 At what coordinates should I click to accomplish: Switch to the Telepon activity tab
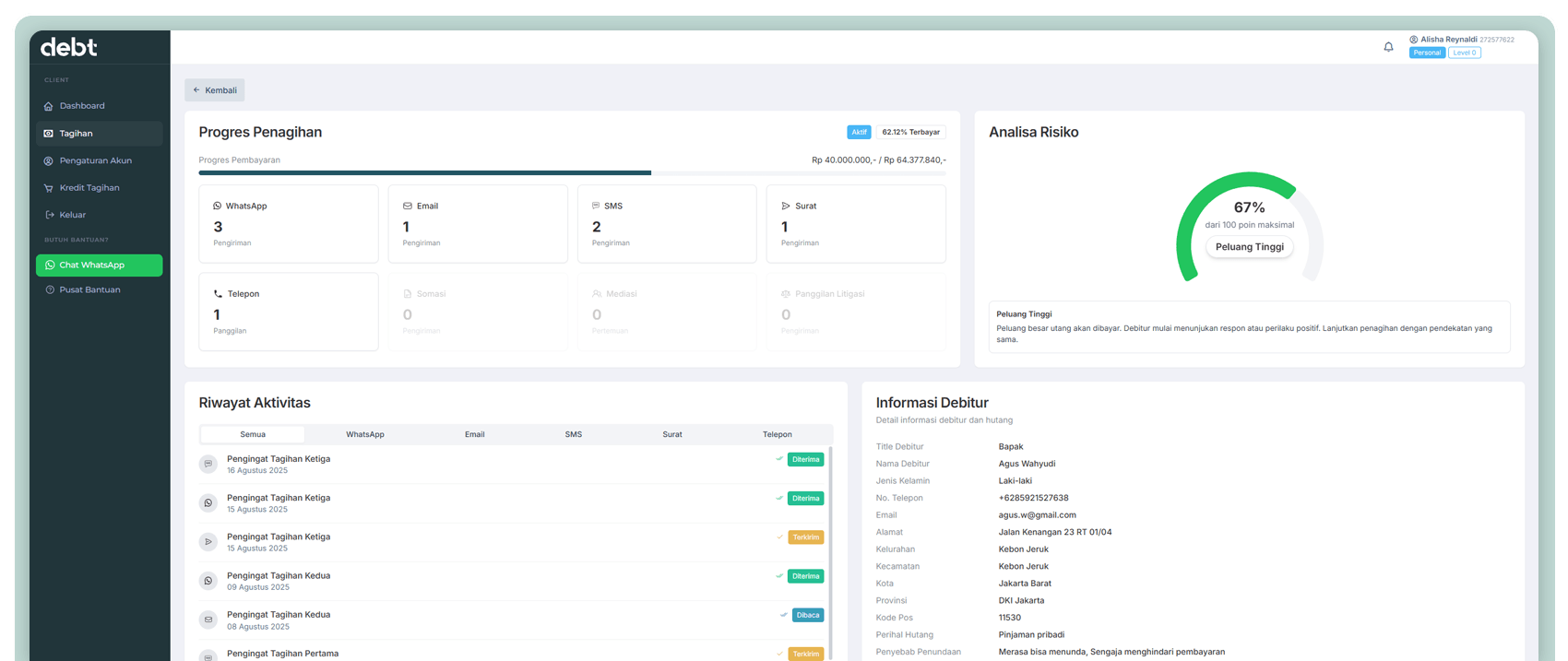777,434
